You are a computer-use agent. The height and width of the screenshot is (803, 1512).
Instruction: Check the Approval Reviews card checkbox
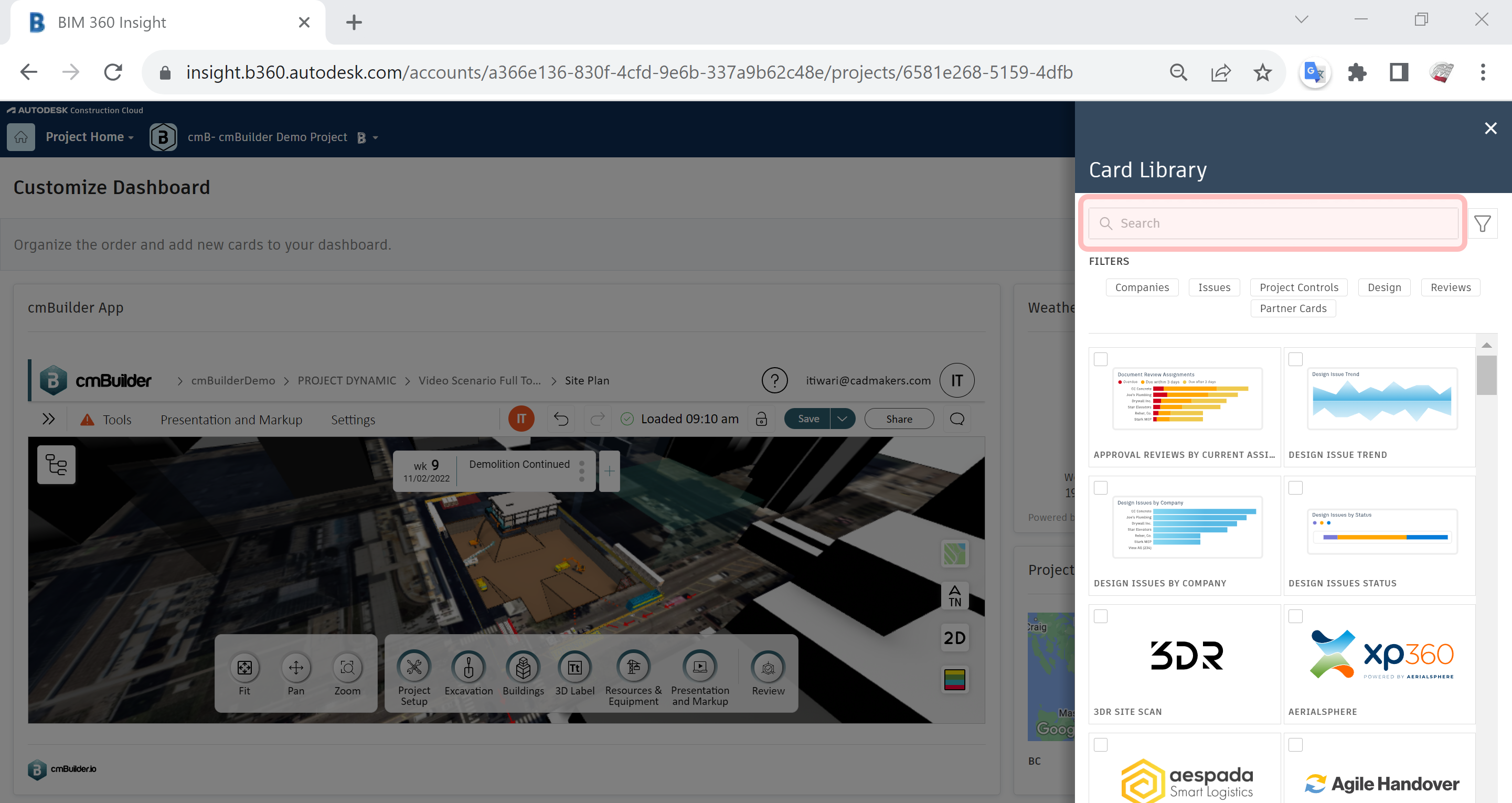pyautogui.click(x=1100, y=359)
